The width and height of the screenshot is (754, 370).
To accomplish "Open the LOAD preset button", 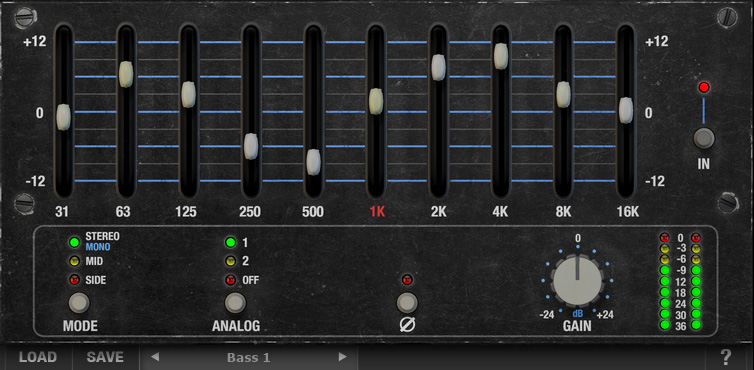I will click(38, 357).
